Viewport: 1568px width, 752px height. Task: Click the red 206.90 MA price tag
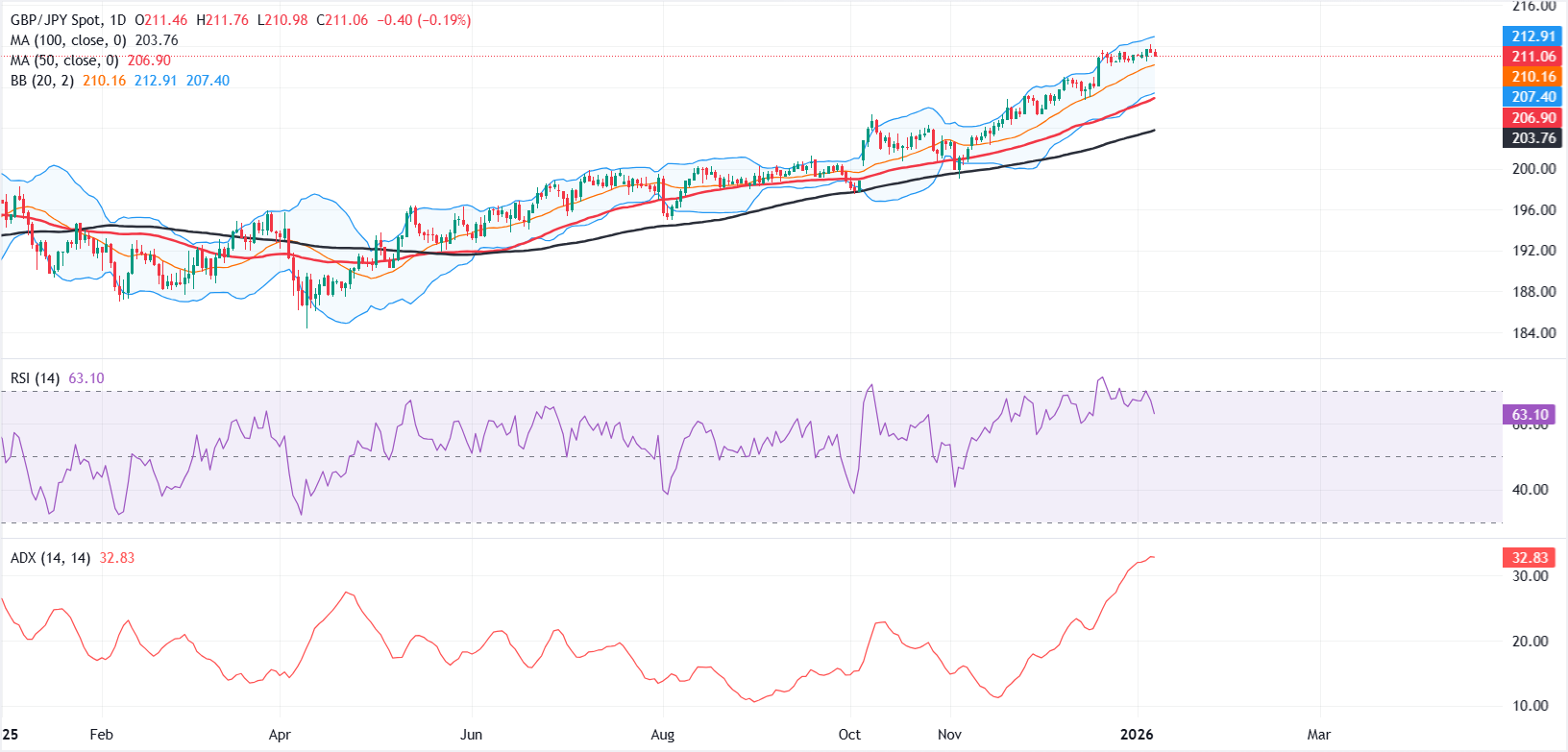click(1532, 117)
